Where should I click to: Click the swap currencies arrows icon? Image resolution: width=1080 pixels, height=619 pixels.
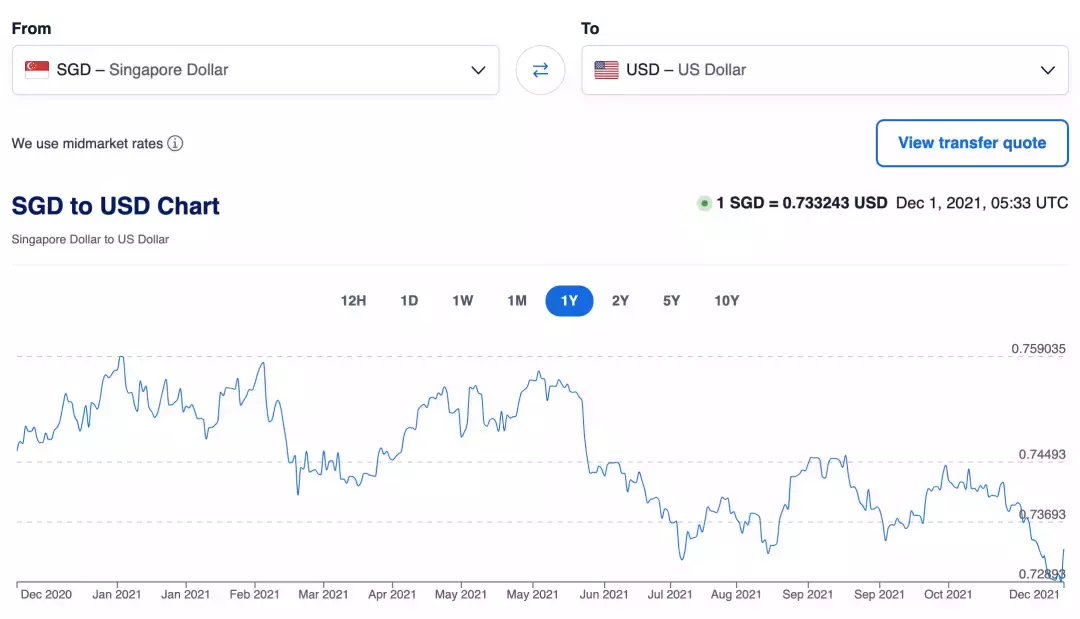(540, 70)
